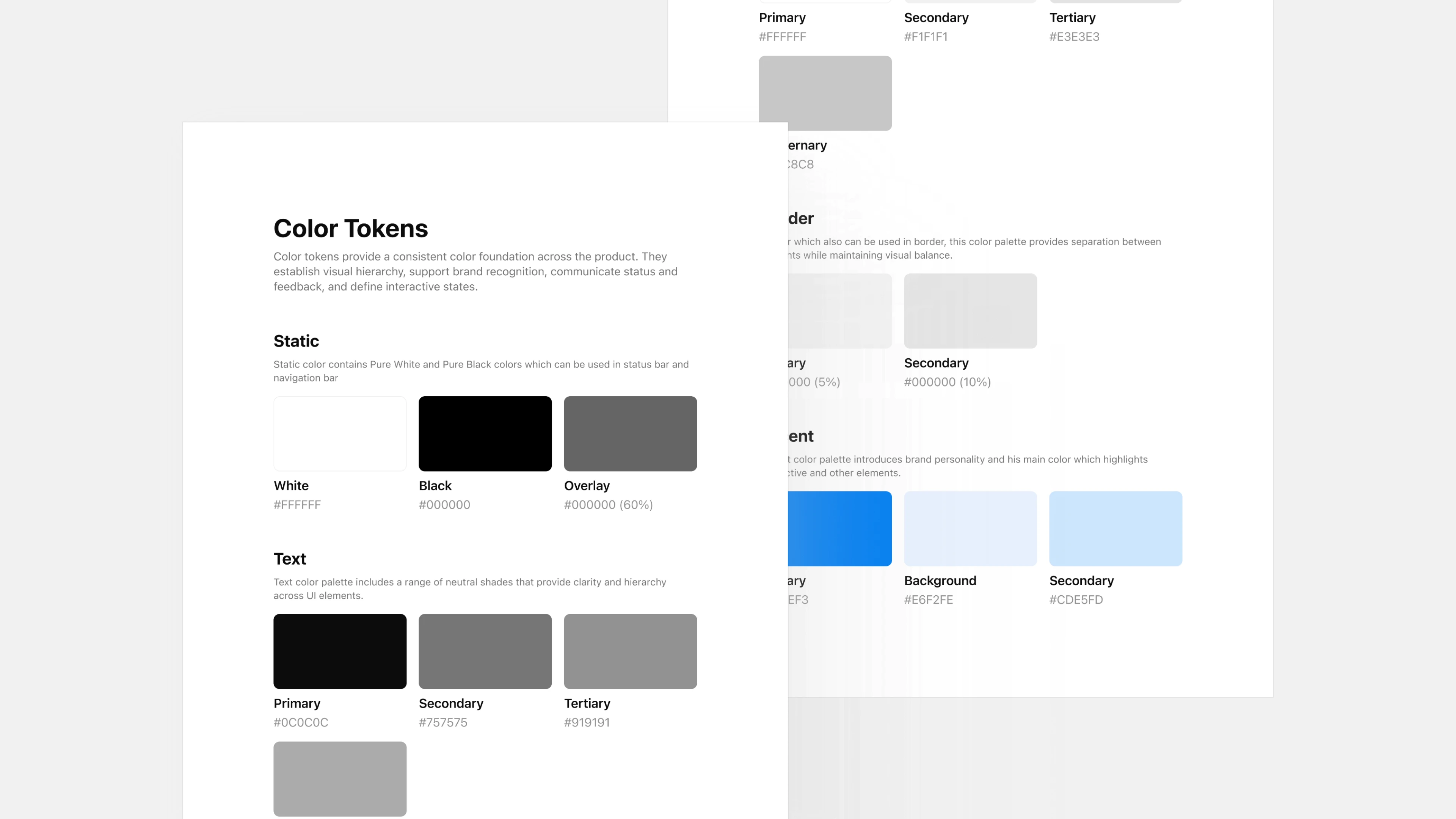Select the Black color swatch
Image resolution: width=1456 pixels, height=819 pixels.
click(x=485, y=433)
